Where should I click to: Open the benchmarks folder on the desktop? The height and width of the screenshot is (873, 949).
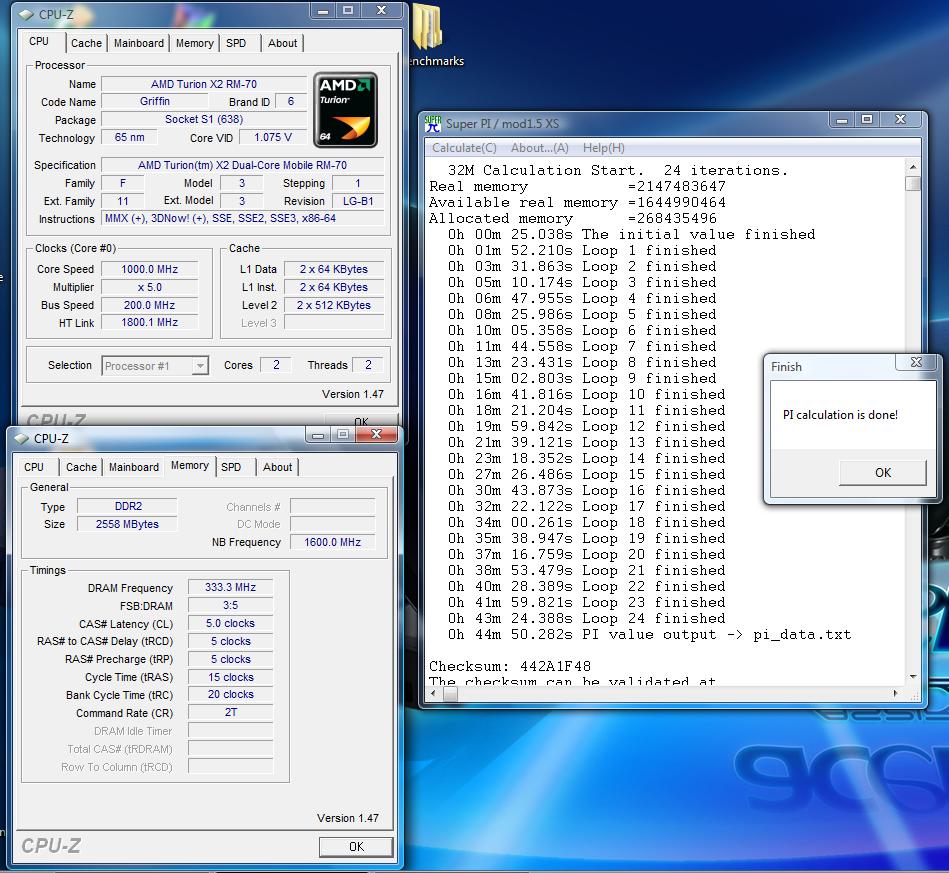tap(431, 35)
